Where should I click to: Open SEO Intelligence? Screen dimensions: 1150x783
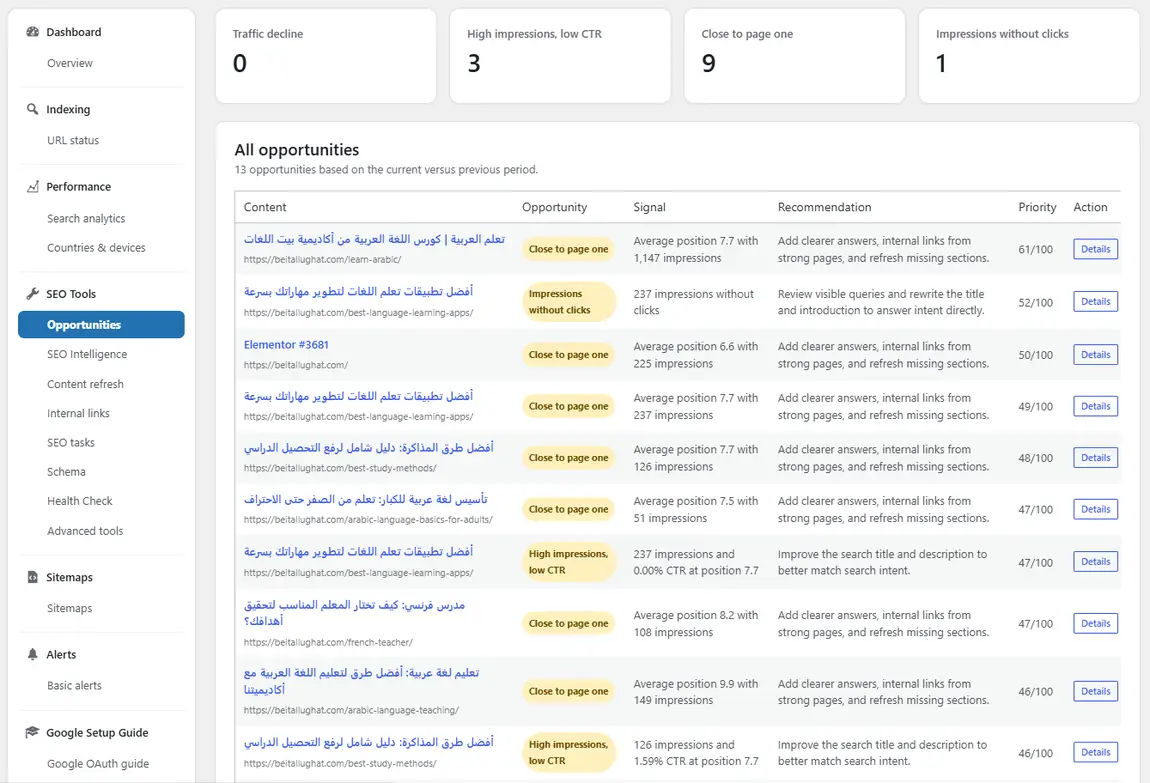(87, 354)
